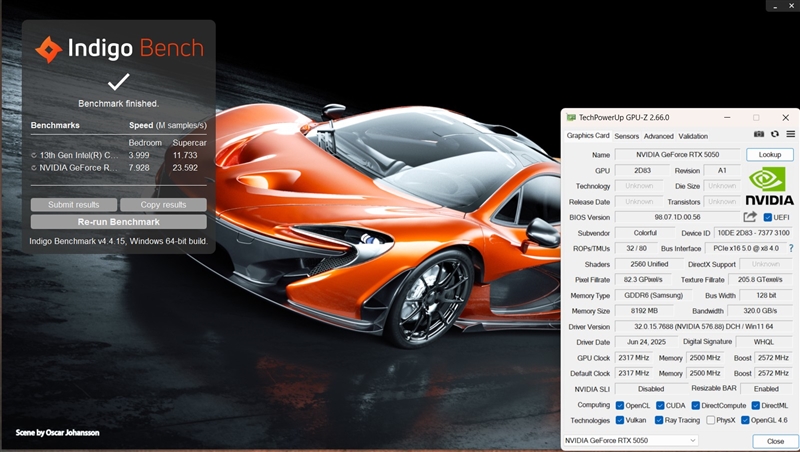Screen dimensions: 800x452
Task: Click the GPU-Z screenshot camera icon
Action: [x=759, y=134]
